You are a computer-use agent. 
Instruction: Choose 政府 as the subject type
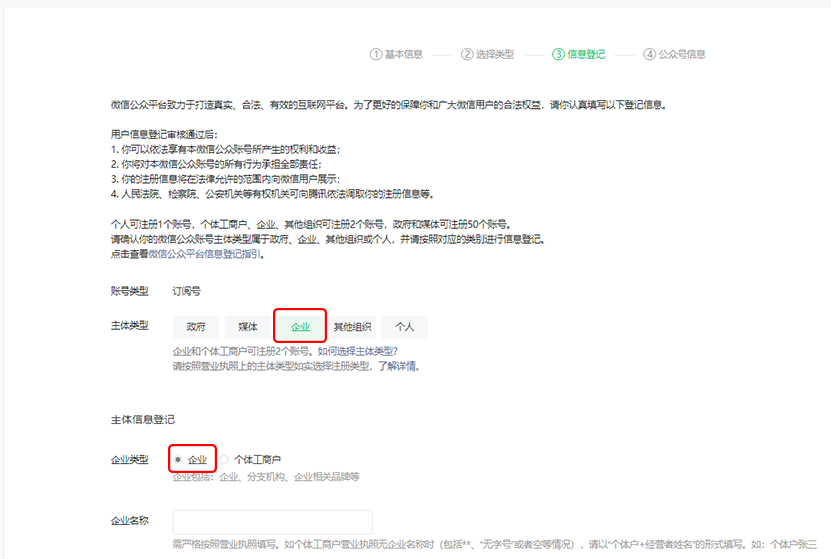point(196,327)
